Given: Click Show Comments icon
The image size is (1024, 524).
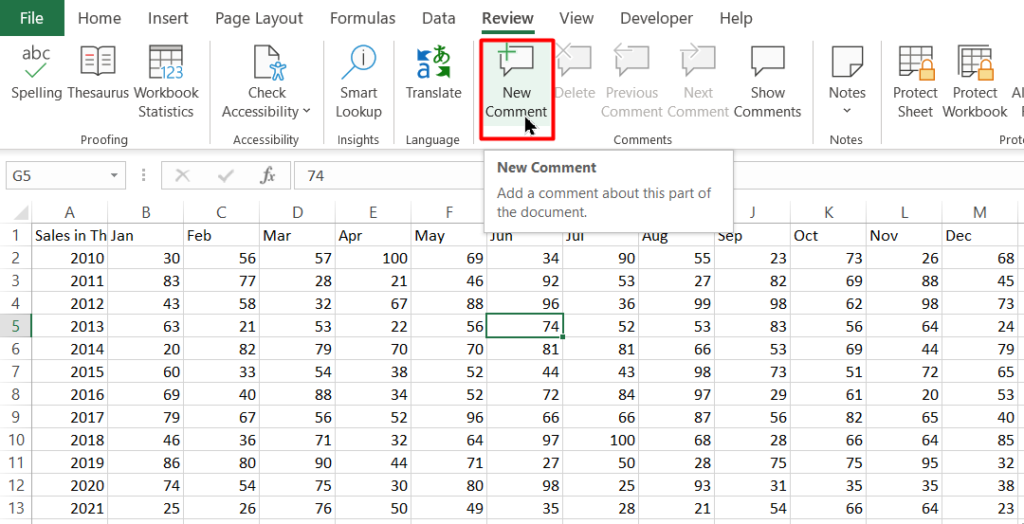Looking at the screenshot, I should click(x=767, y=63).
